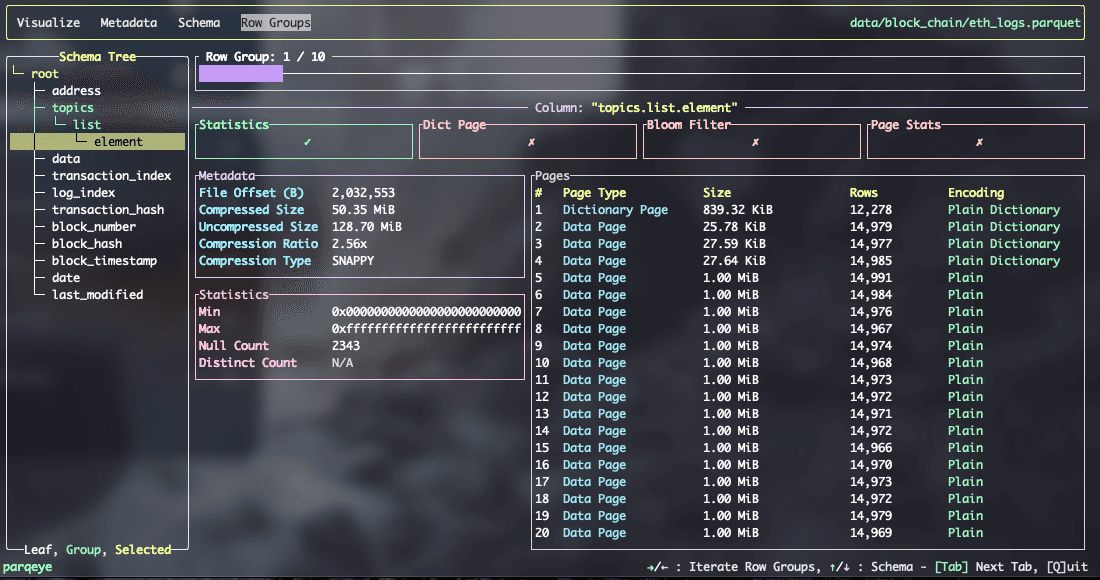Click the 25.78 KiB size cell
This screenshot has width=1100, height=580.
735,227
